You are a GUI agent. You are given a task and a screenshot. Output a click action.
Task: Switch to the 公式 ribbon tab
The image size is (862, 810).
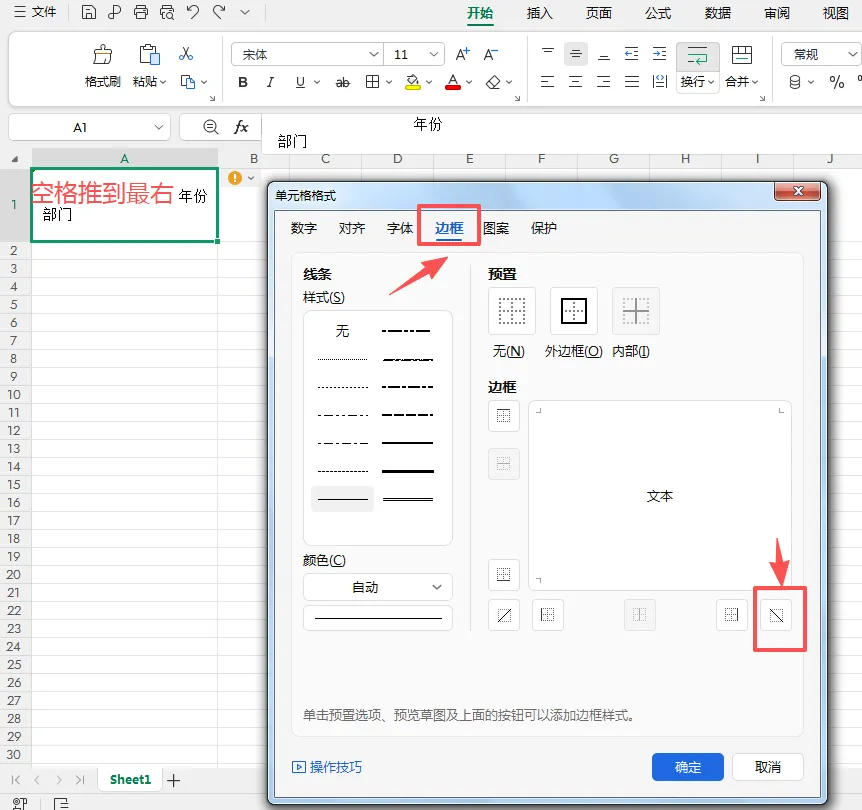tap(658, 13)
